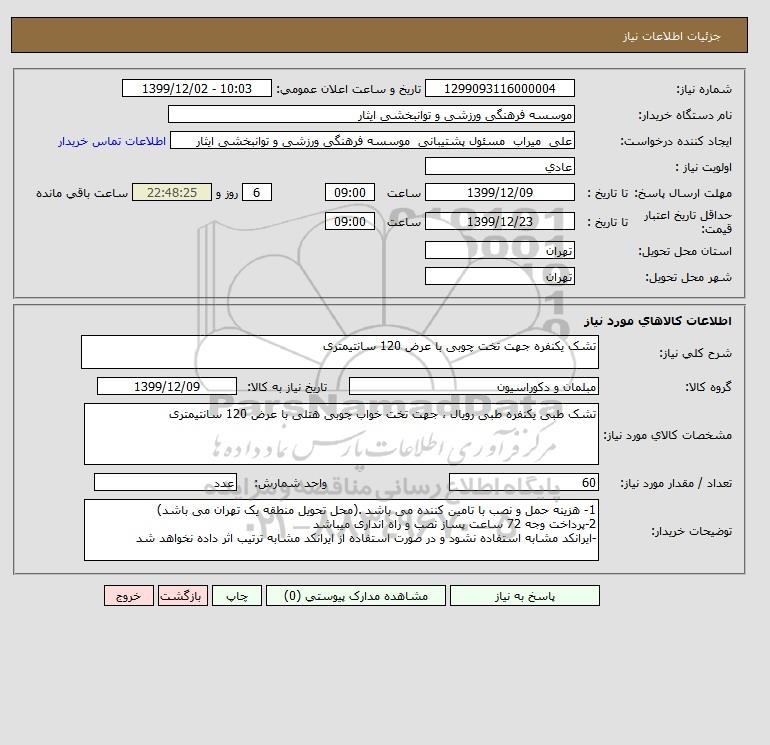The image size is (770, 745).
Task: Click the goods group field مبلمان و دکوراسیون
Action: click(x=473, y=386)
